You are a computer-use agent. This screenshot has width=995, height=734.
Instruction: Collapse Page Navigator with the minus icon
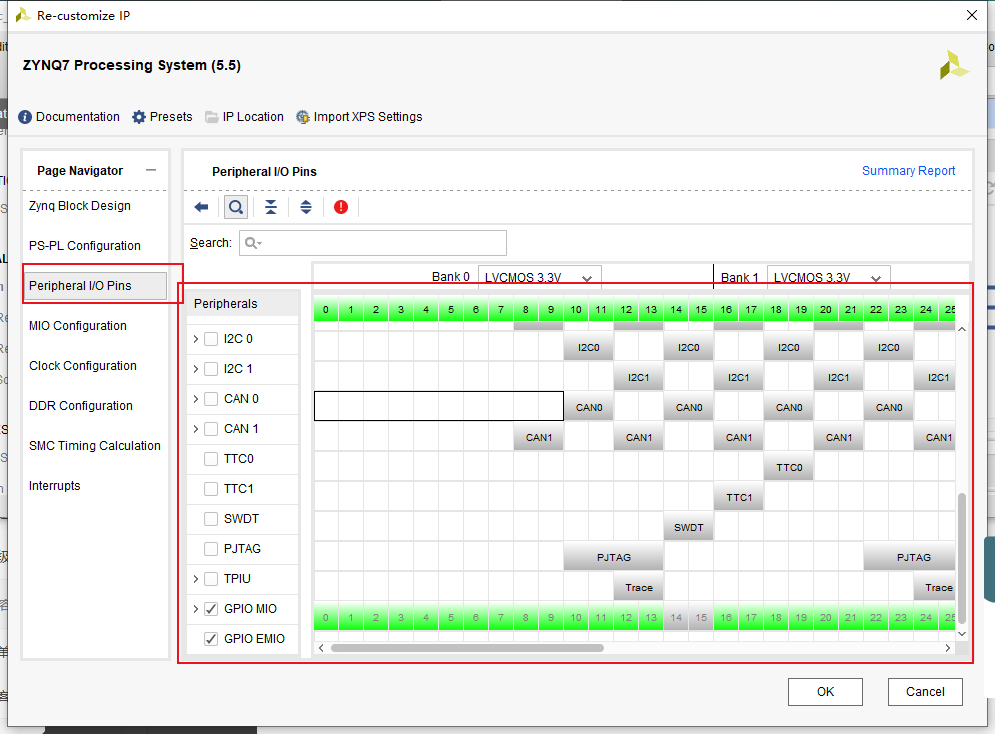pyautogui.click(x=151, y=170)
